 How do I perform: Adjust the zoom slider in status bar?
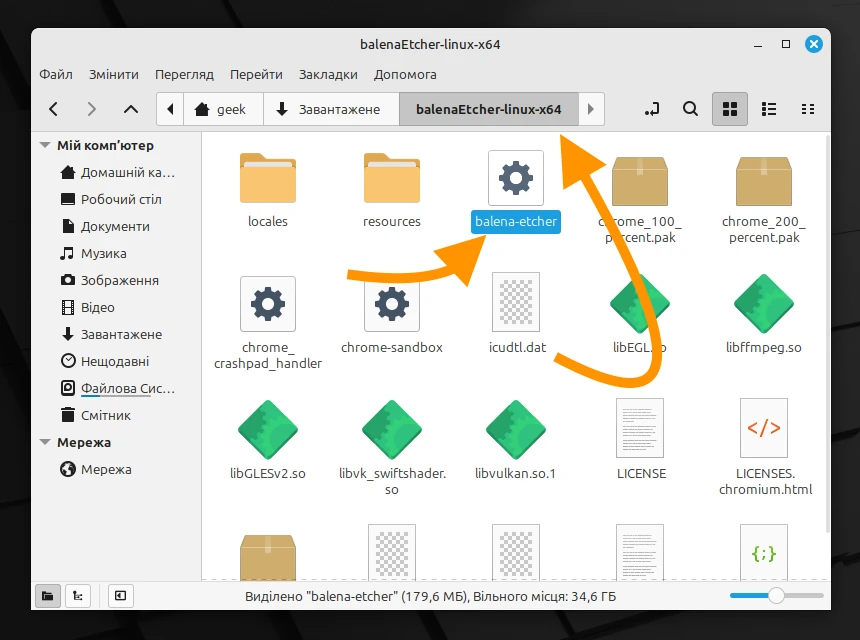click(x=777, y=596)
